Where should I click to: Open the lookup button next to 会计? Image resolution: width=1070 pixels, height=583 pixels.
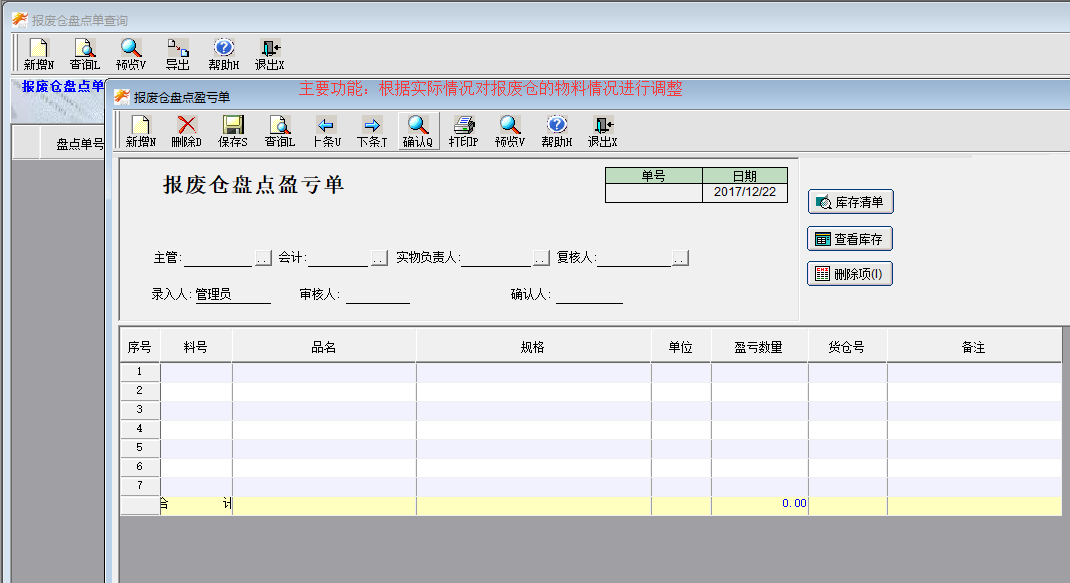379,258
